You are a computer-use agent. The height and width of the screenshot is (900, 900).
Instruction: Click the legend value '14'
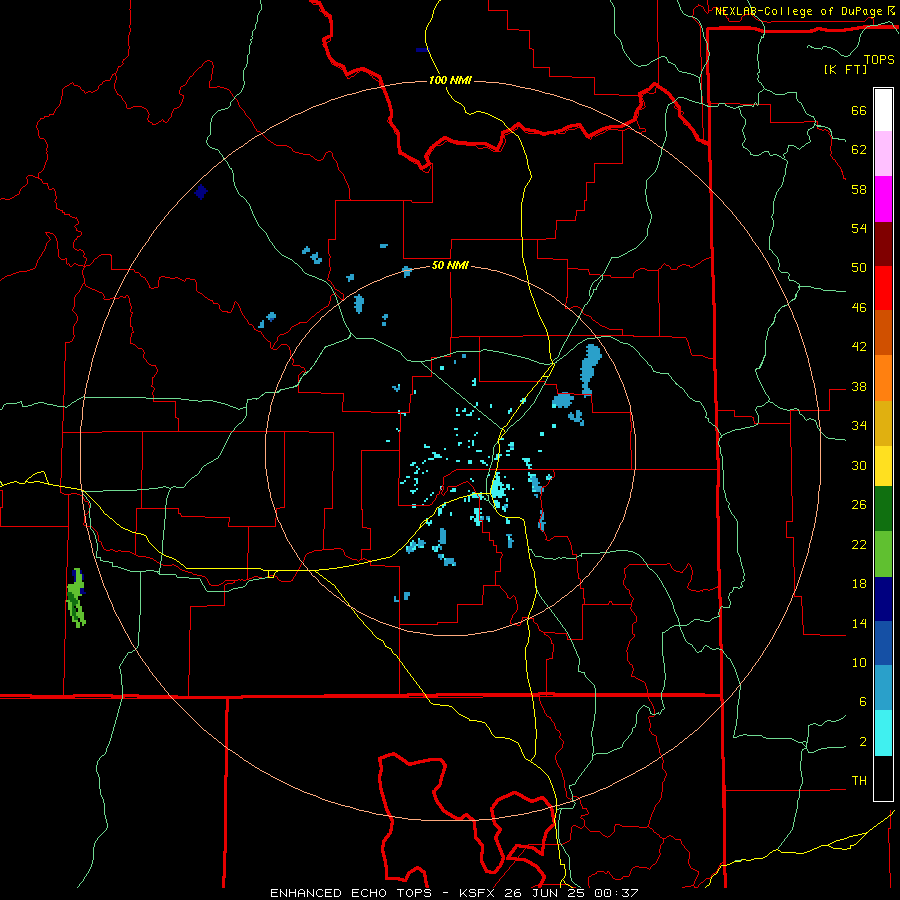point(859,623)
